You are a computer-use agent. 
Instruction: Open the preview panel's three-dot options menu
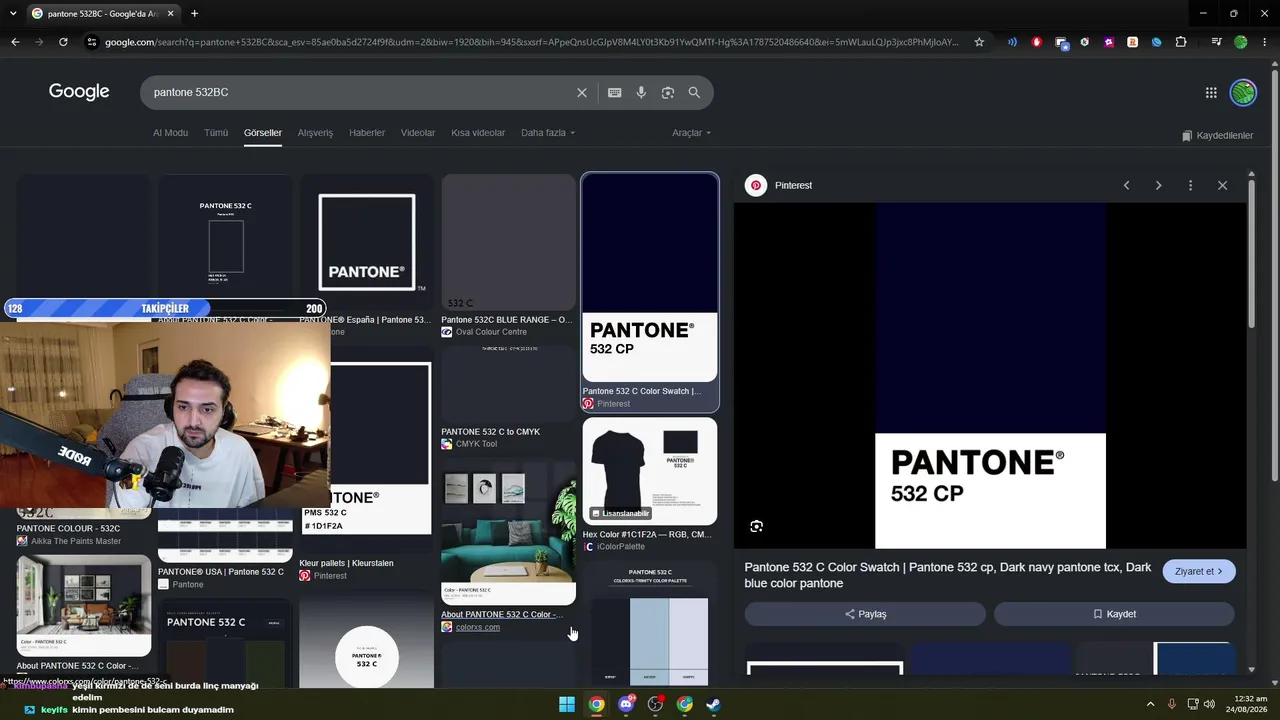click(x=1190, y=185)
